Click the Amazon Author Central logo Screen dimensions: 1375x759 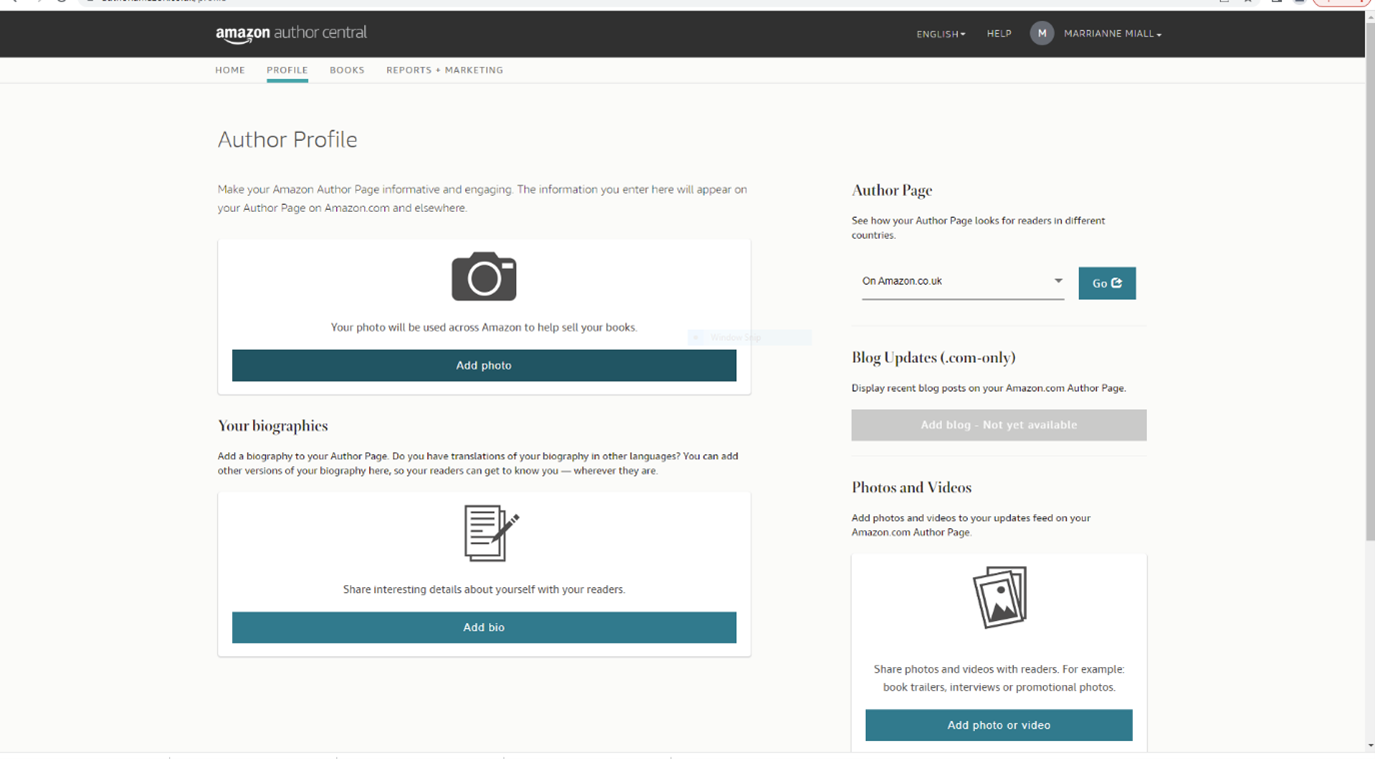click(x=291, y=34)
